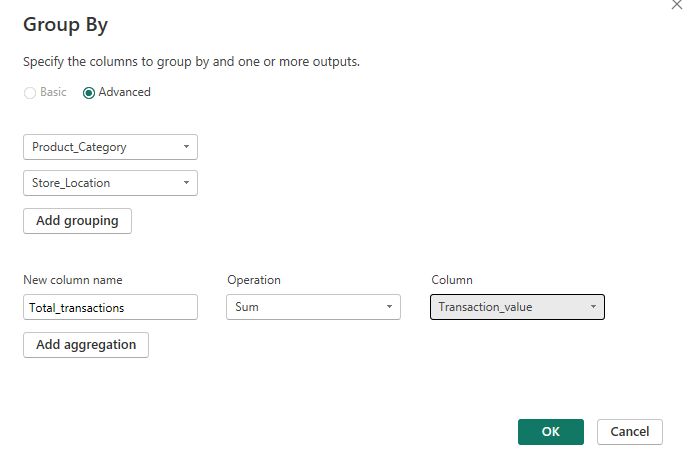Expand the Operation dropdown showing Sum

tap(313, 307)
